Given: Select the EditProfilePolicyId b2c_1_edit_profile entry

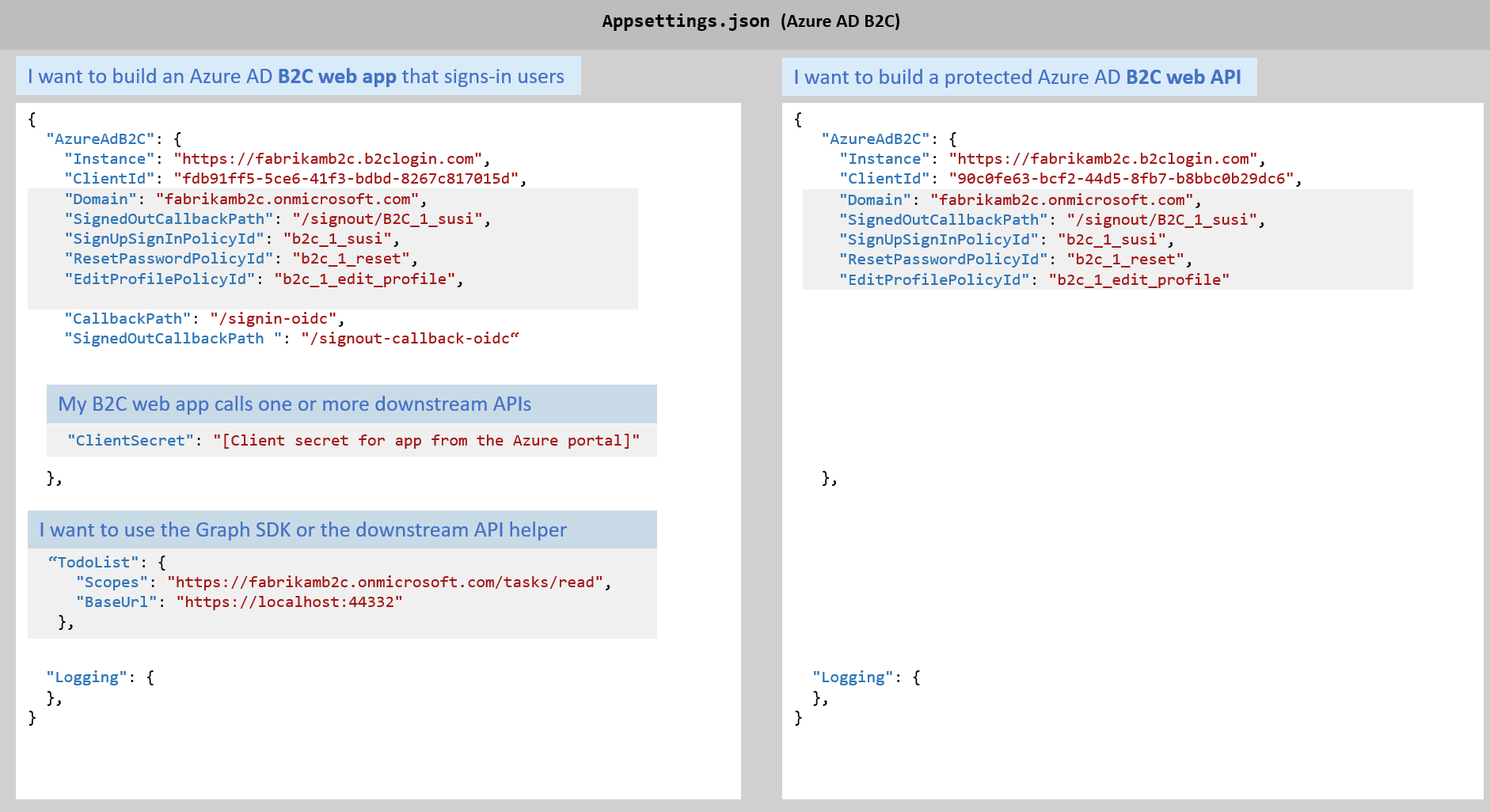Looking at the screenshot, I should click(x=367, y=279).
